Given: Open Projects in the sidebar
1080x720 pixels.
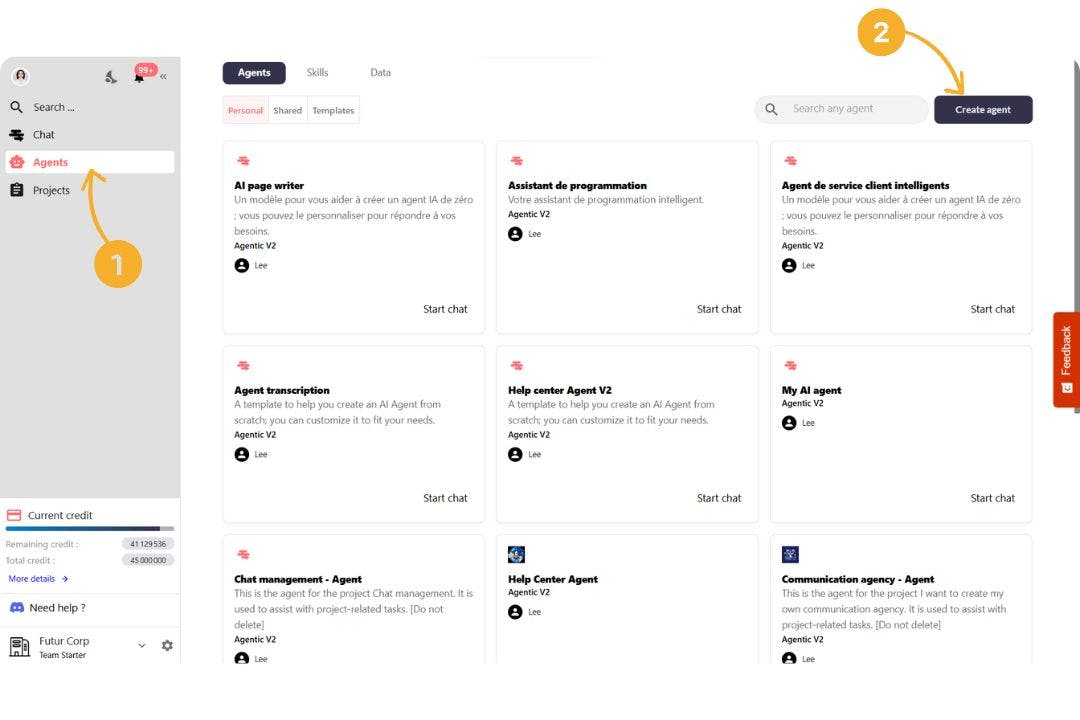Looking at the screenshot, I should [51, 190].
